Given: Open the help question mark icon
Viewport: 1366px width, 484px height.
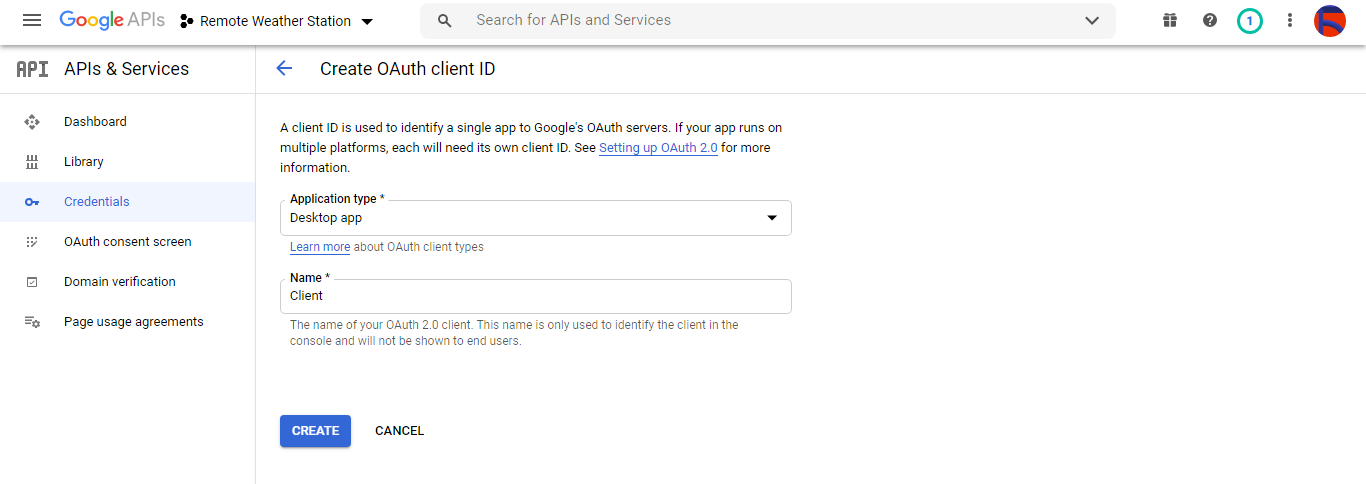Looking at the screenshot, I should click(x=1210, y=21).
